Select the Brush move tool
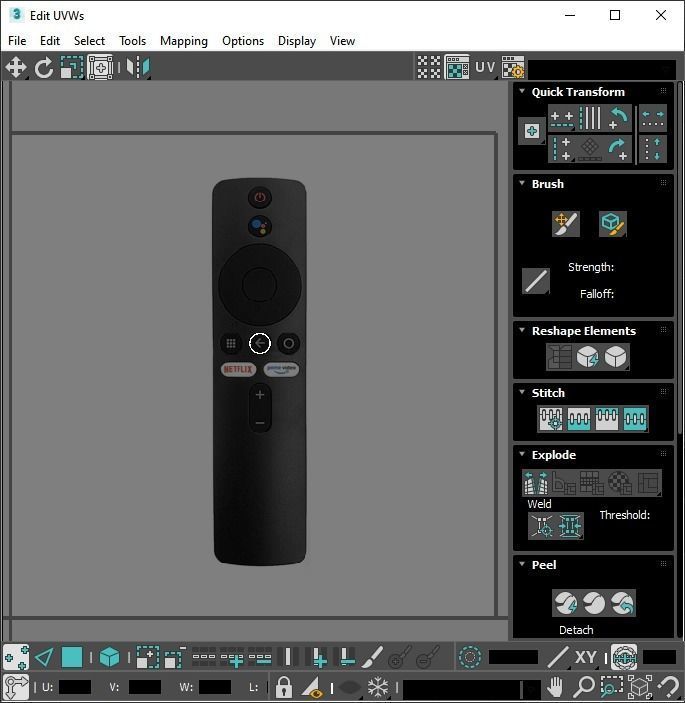Screen dimensions: 685x703 tap(566, 223)
